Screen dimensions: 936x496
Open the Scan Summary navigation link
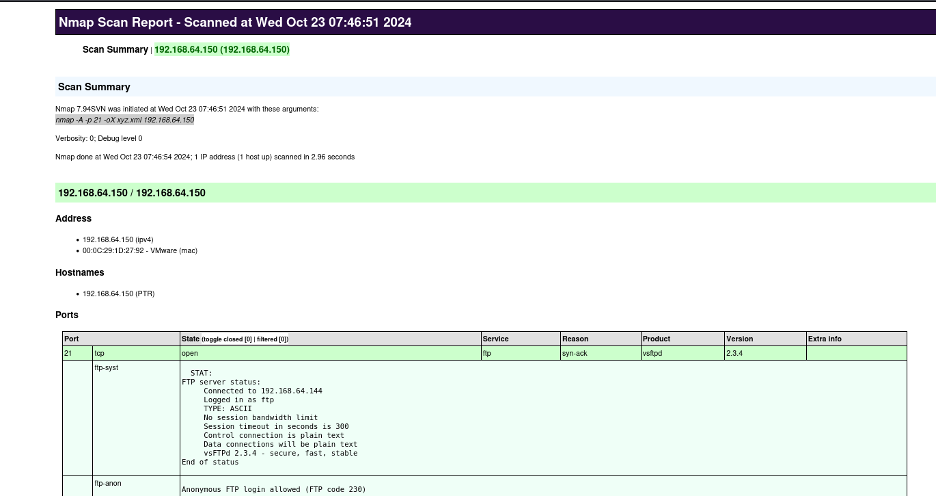[x=114, y=49]
